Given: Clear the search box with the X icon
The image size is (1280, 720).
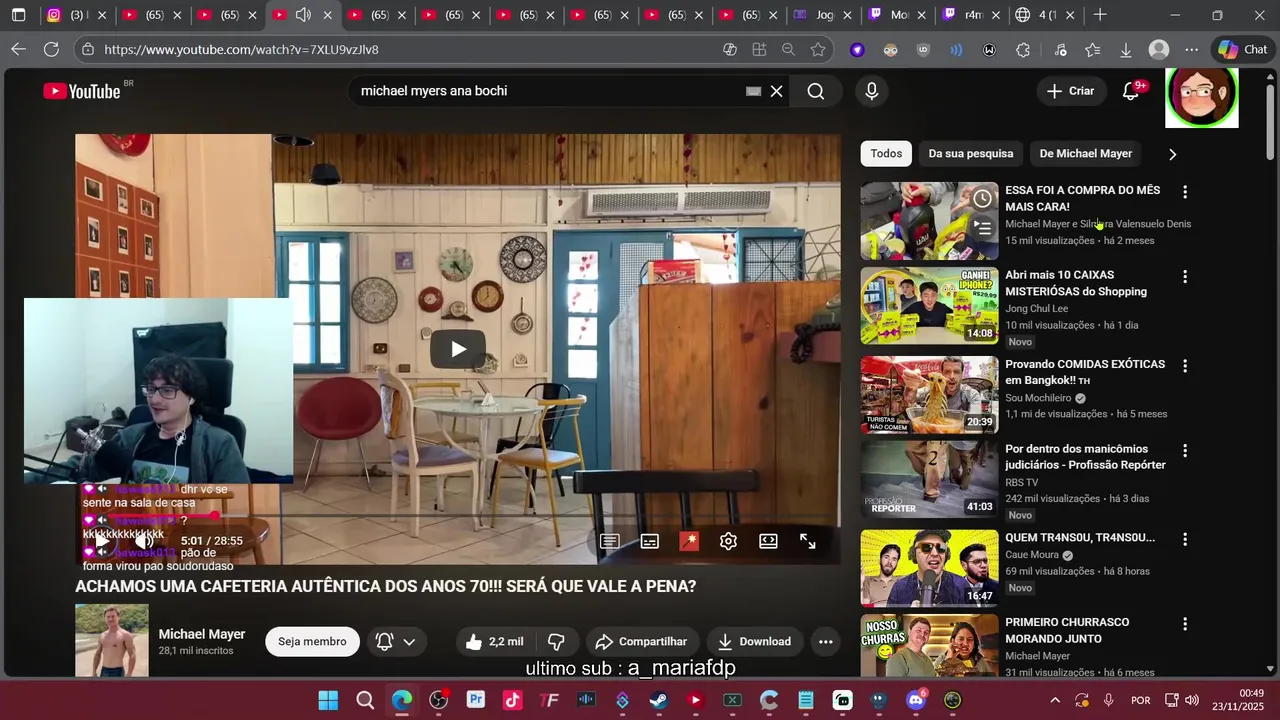Looking at the screenshot, I should (x=776, y=91).
